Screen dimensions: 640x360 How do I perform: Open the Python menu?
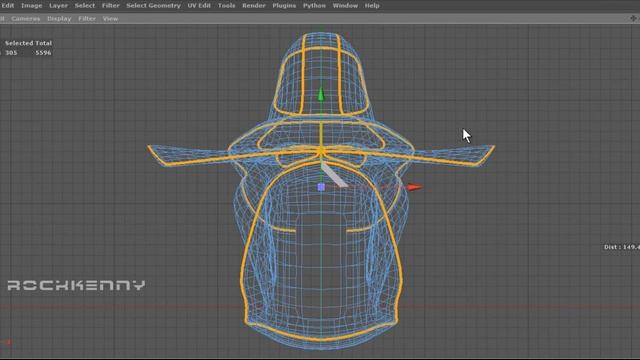(x=314, y=6)
